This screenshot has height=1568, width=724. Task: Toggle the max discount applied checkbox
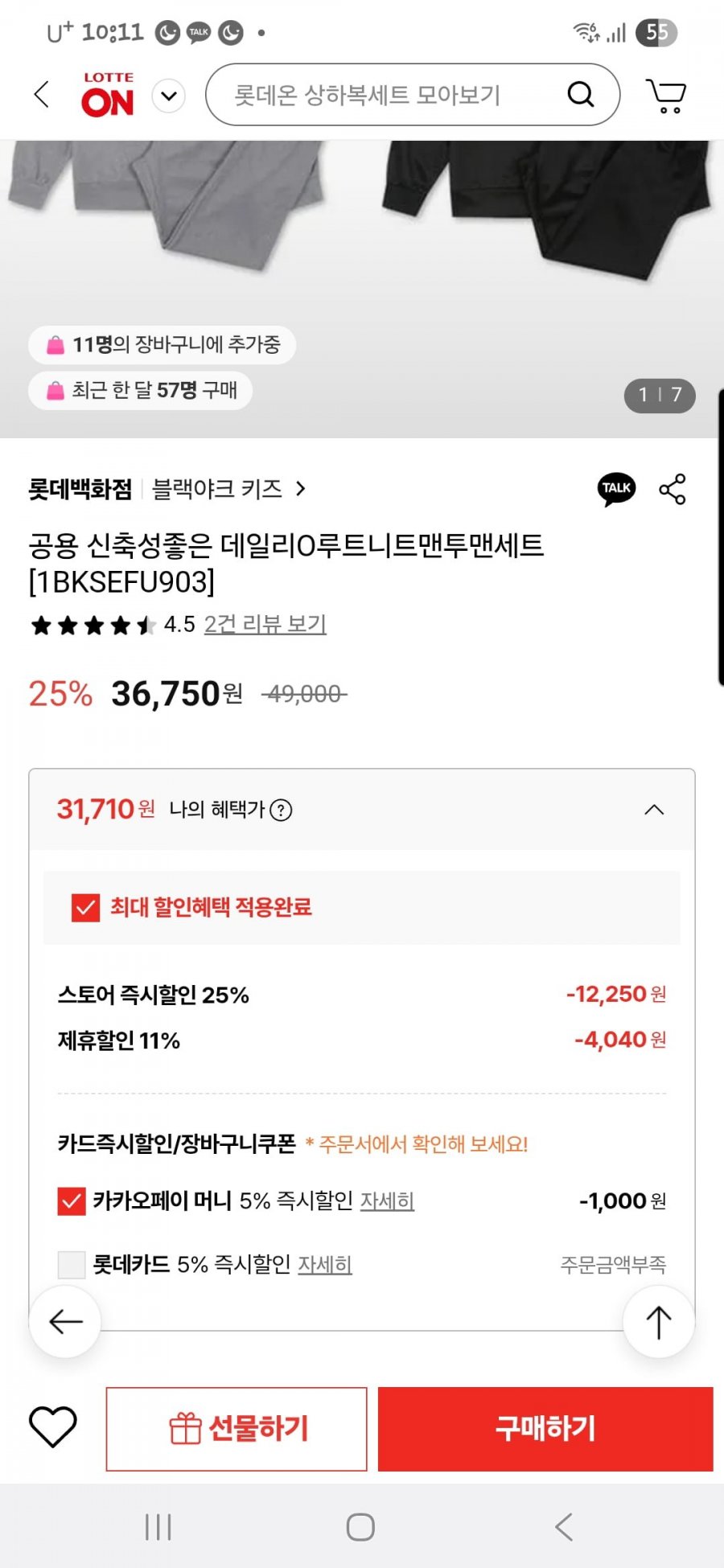[86, 908]
